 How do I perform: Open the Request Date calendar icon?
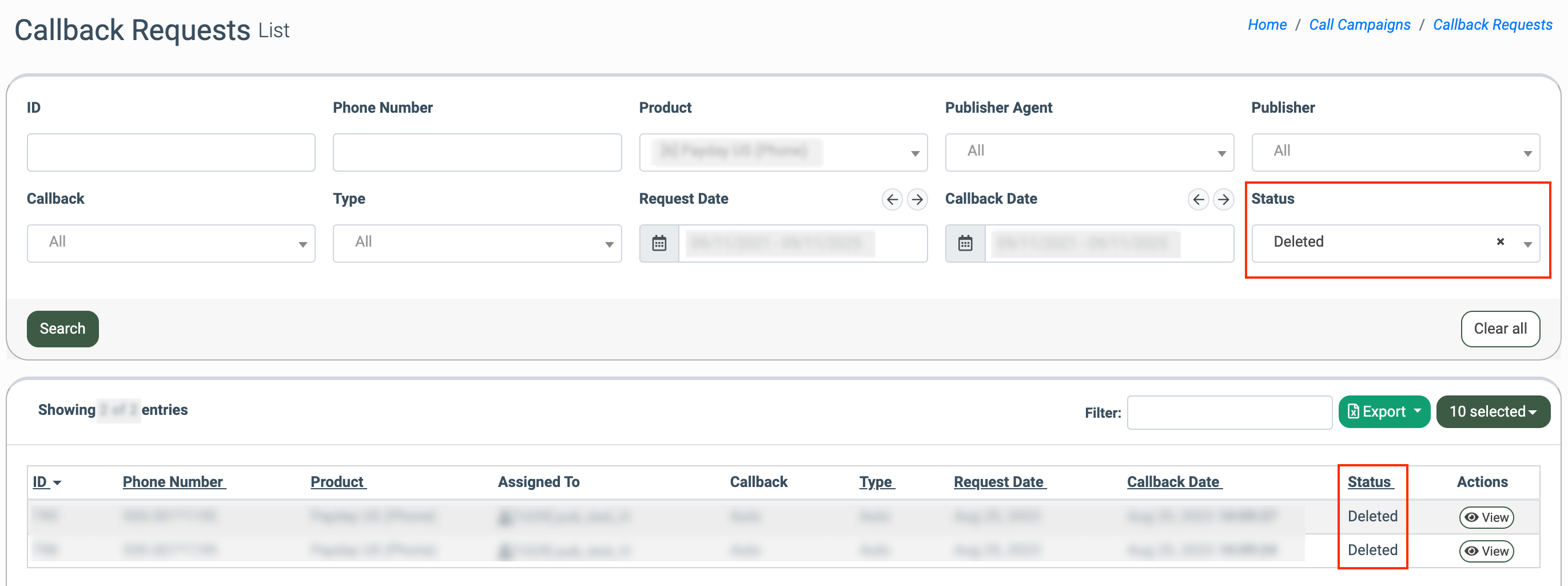point(659,244)
